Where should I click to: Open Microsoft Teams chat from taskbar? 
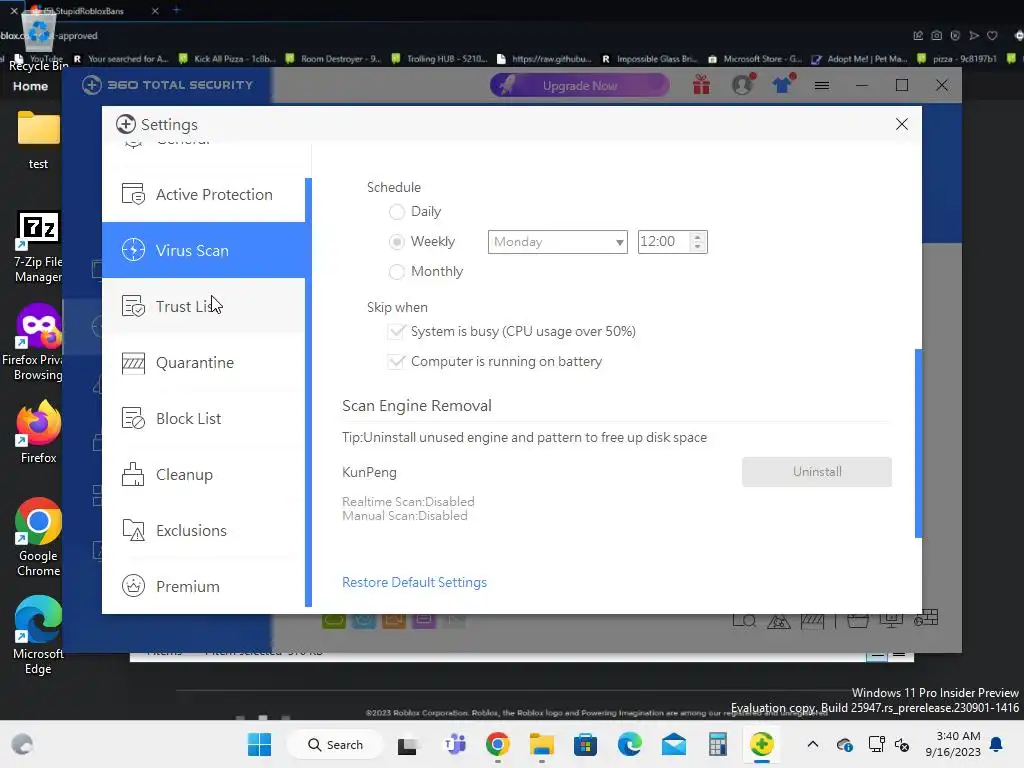(x=455, y=744)
